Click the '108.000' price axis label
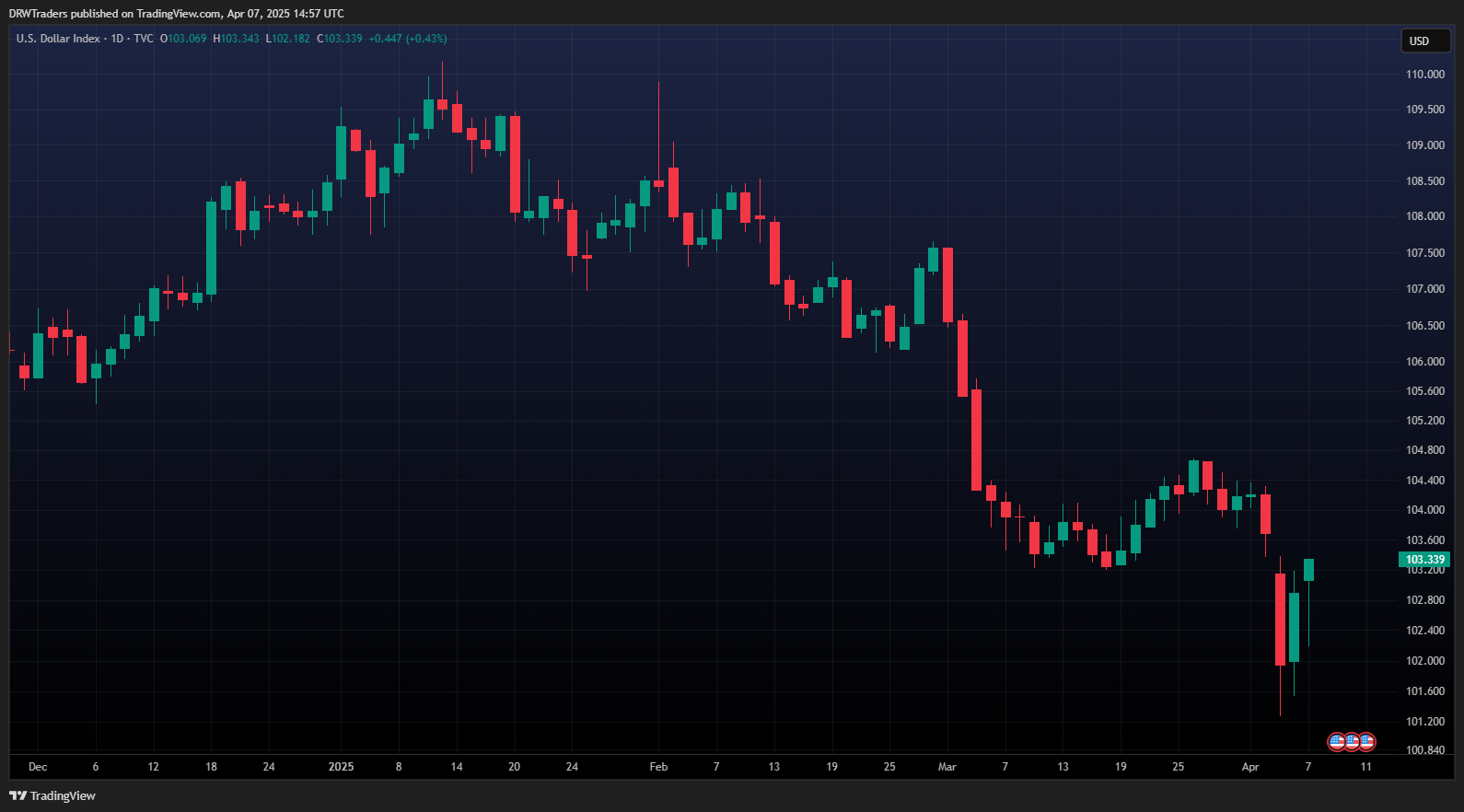The image size is (1464, 812). point(1424,216)
